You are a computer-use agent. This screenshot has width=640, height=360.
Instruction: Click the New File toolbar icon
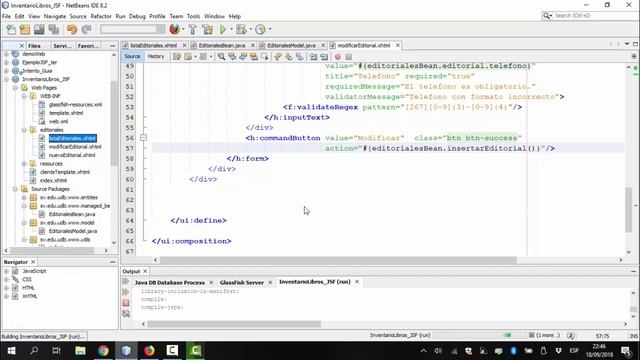pos(11,29)
